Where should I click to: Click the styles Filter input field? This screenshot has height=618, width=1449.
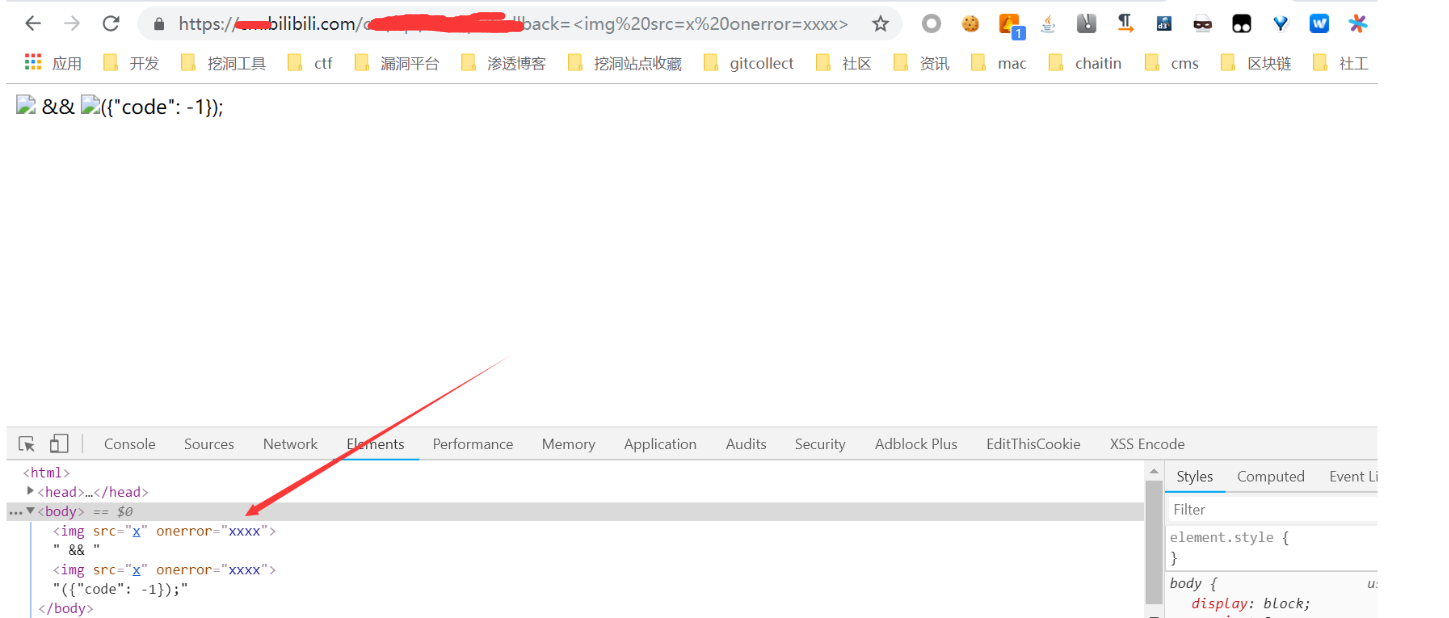[1273, 509]
